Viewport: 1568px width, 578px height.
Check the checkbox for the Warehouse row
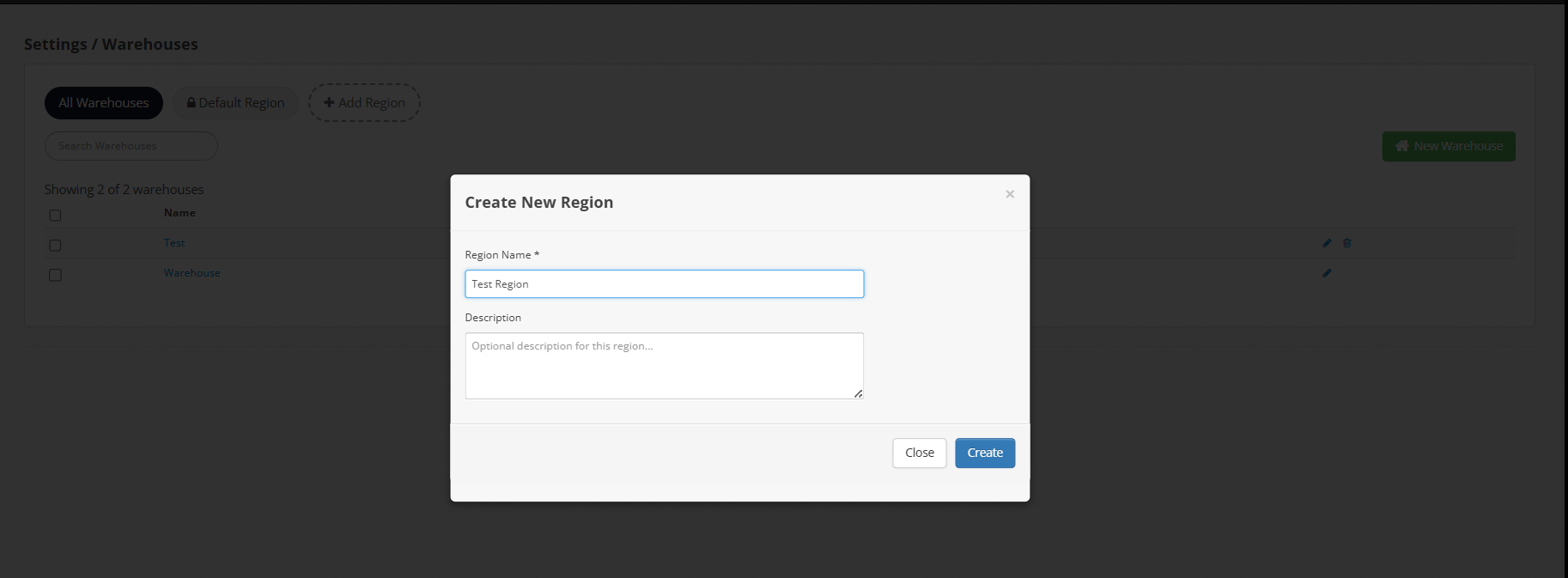55,276
